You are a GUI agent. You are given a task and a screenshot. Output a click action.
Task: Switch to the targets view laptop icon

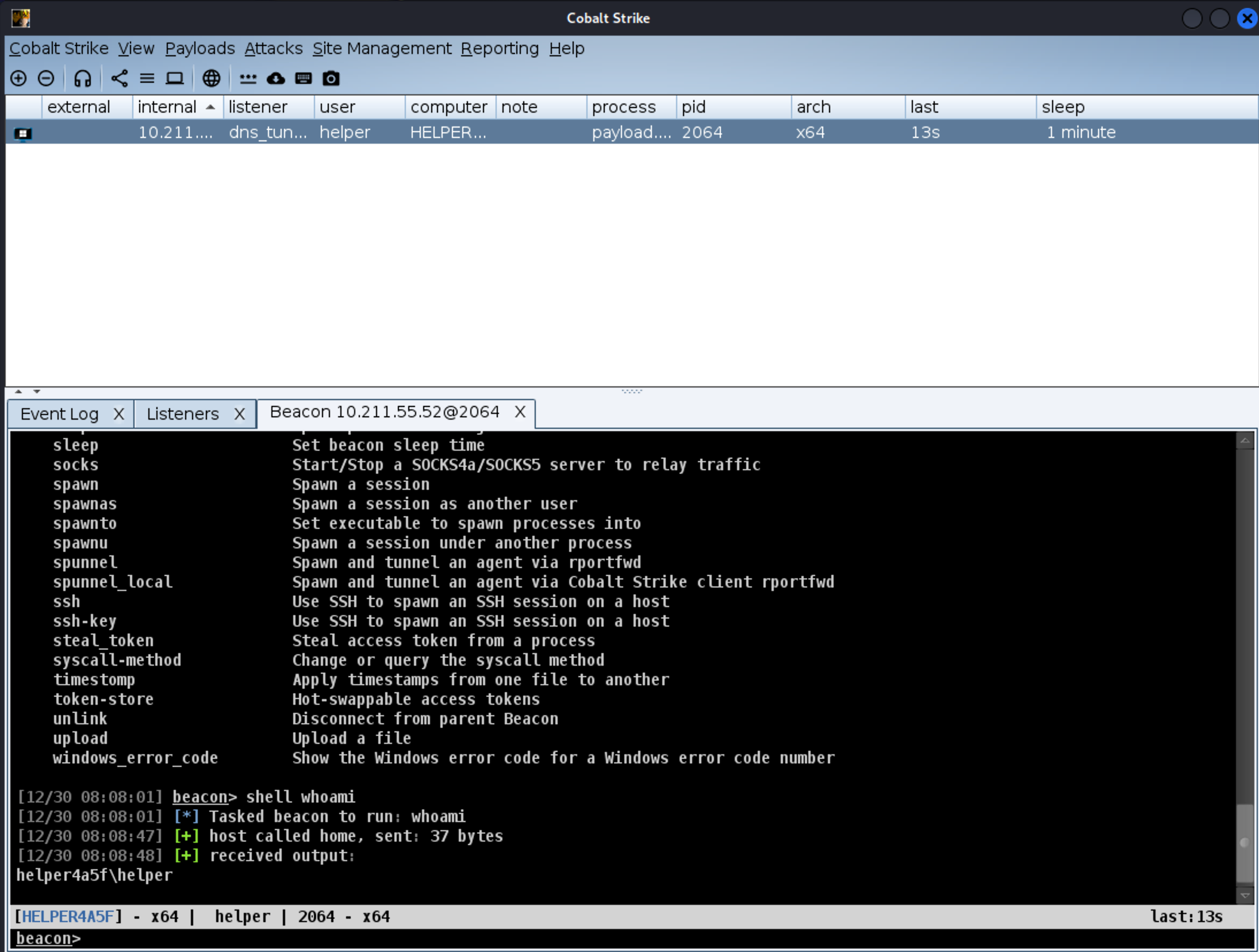[x=175, y=78]
